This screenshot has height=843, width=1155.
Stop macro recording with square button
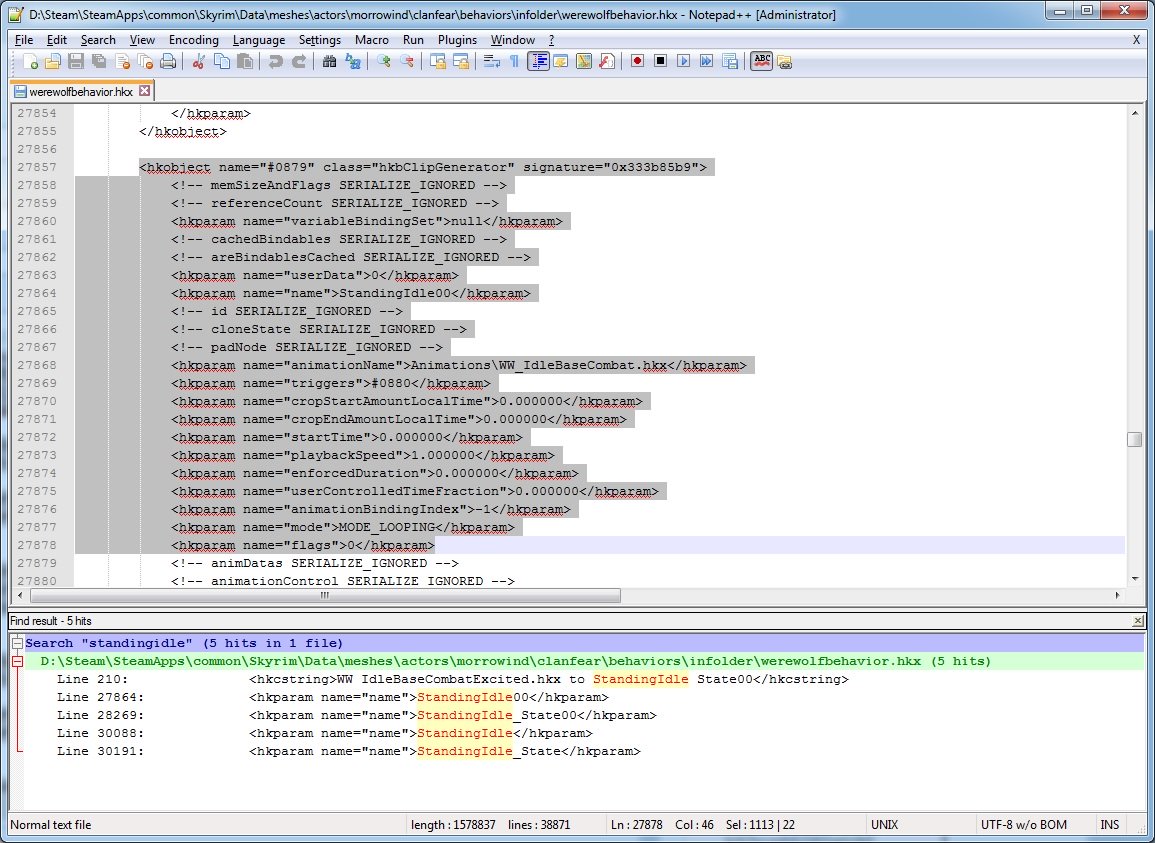coord(661,62)
